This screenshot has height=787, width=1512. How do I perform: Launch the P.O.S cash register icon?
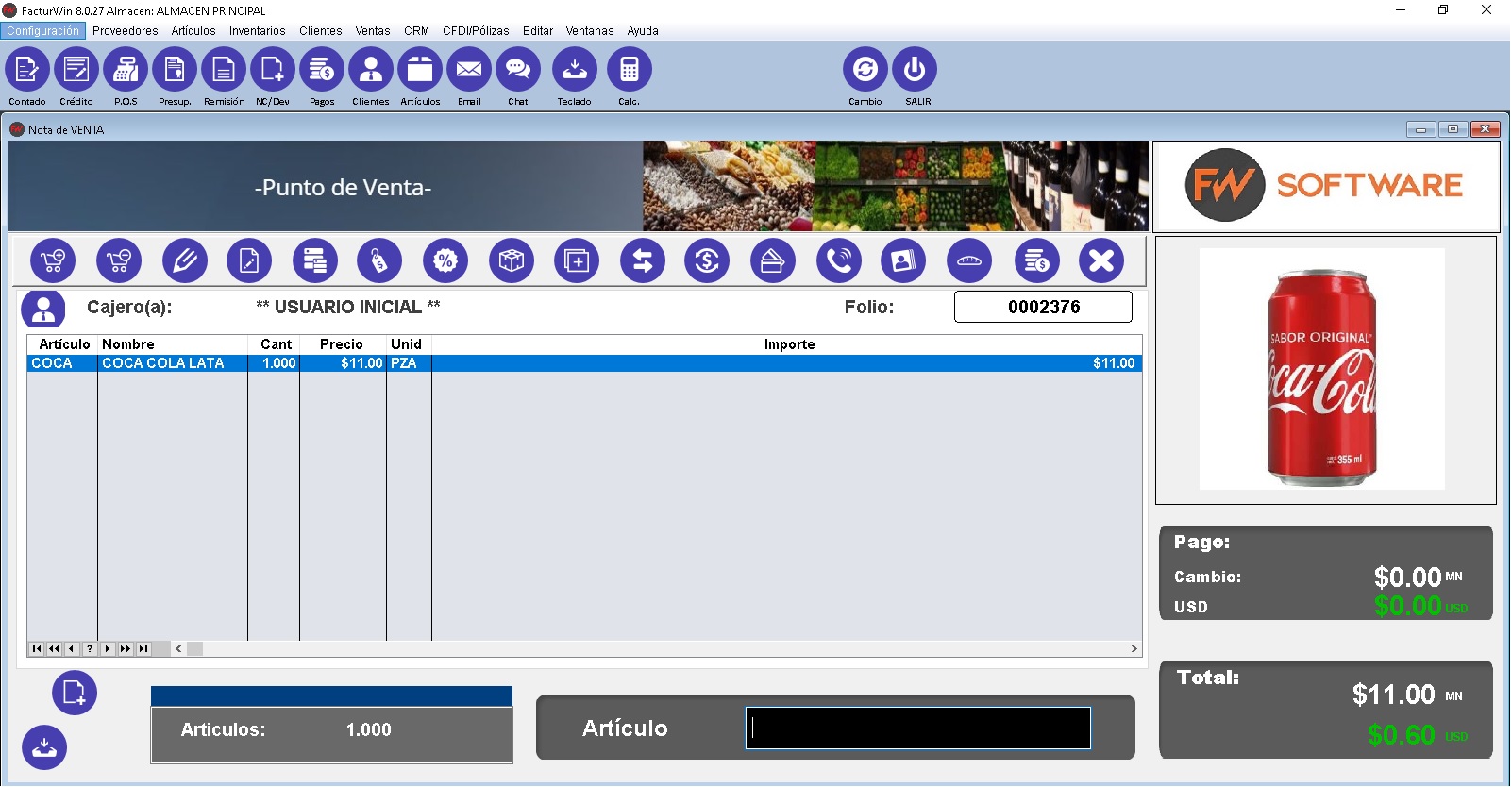[126, 70]
